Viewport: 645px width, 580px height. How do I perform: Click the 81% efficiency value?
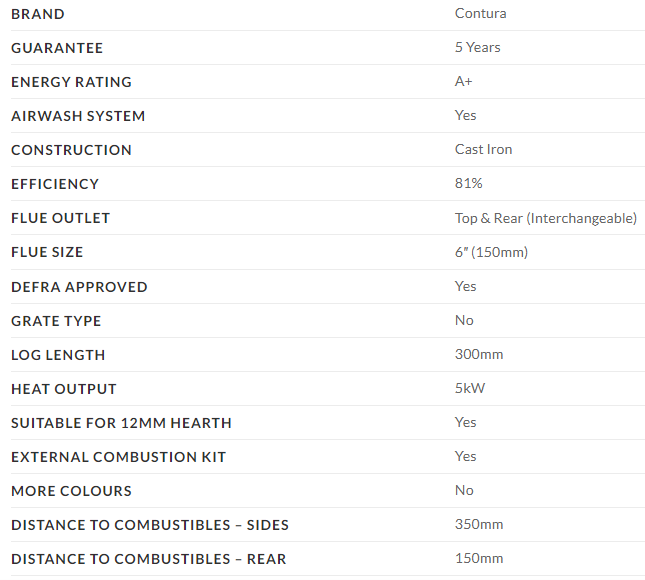[x=469, y=184]
